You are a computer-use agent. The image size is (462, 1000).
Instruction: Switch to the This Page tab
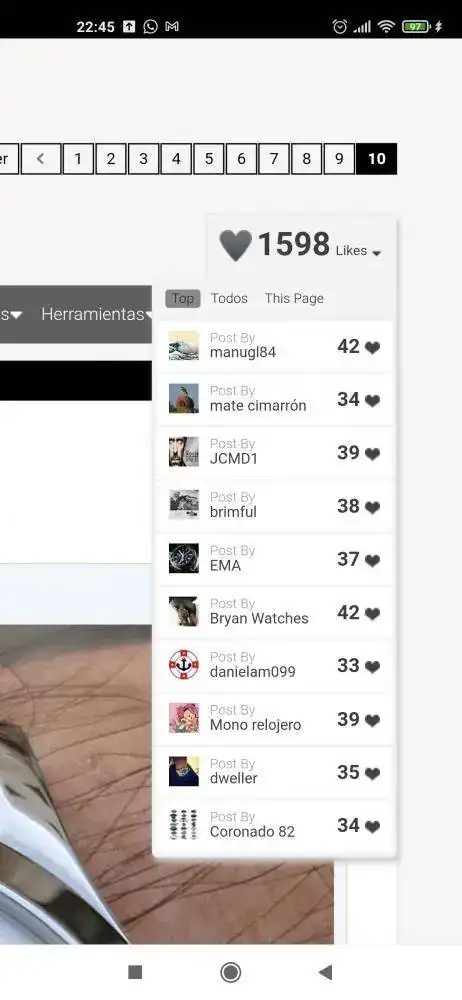tap(294, 298)
